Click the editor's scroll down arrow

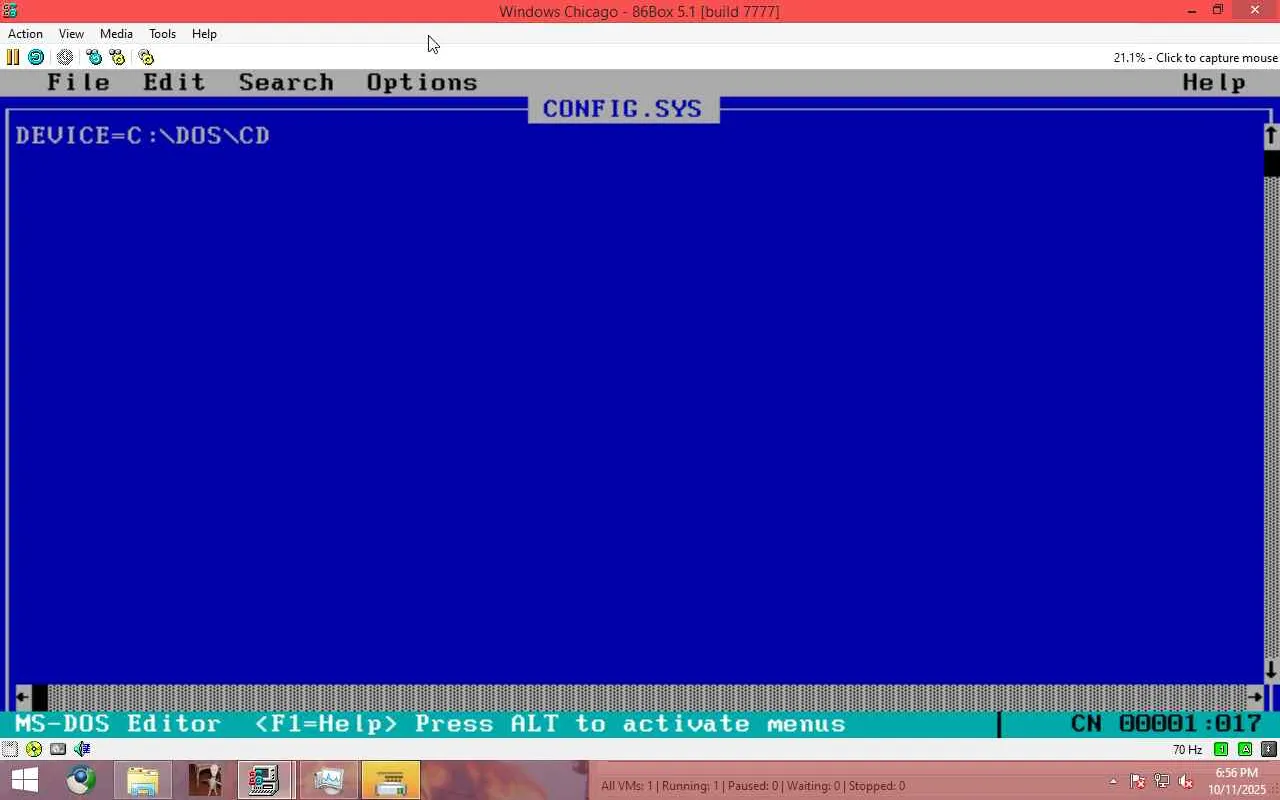click(x=1271, y=669)
